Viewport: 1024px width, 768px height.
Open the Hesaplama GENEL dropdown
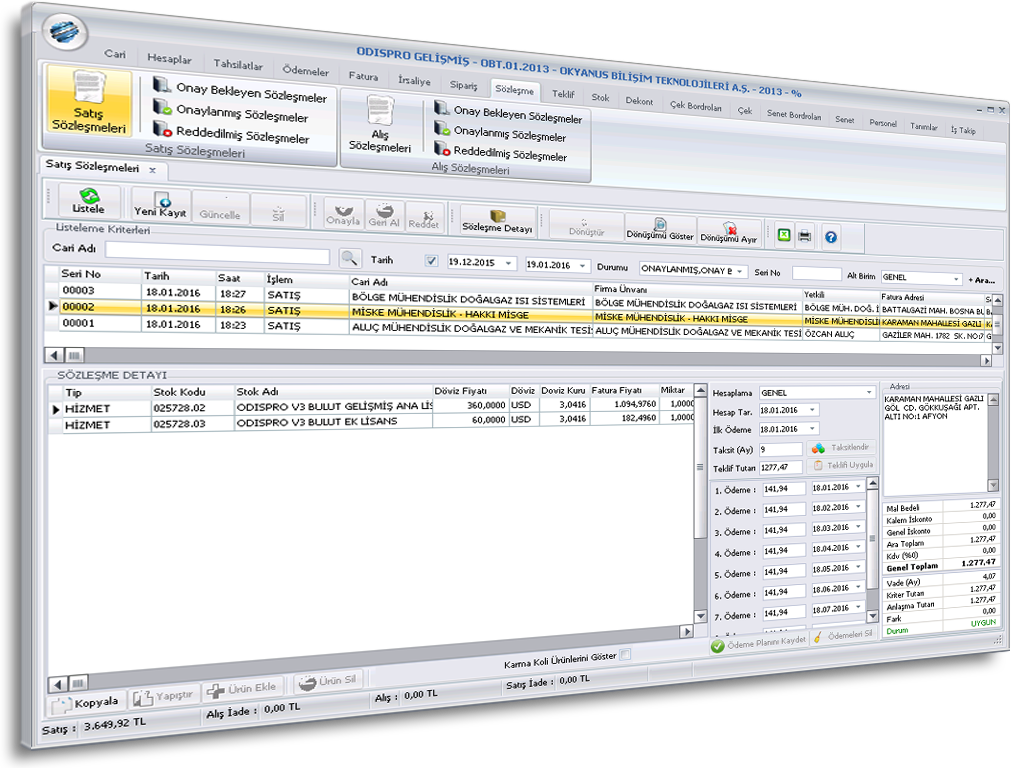[x=869, y=393]
